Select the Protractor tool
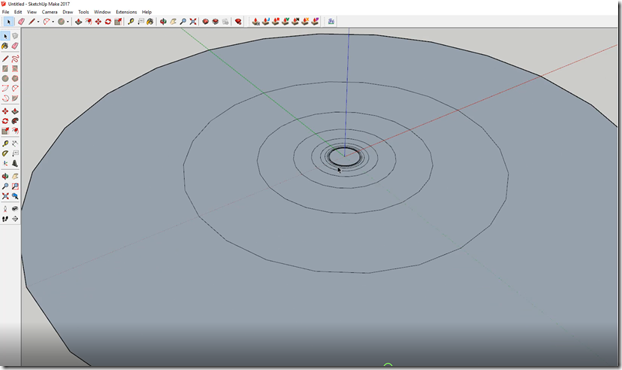Image resolution: width=622 pixels, height=370 pixels. (x=5, y=153)
